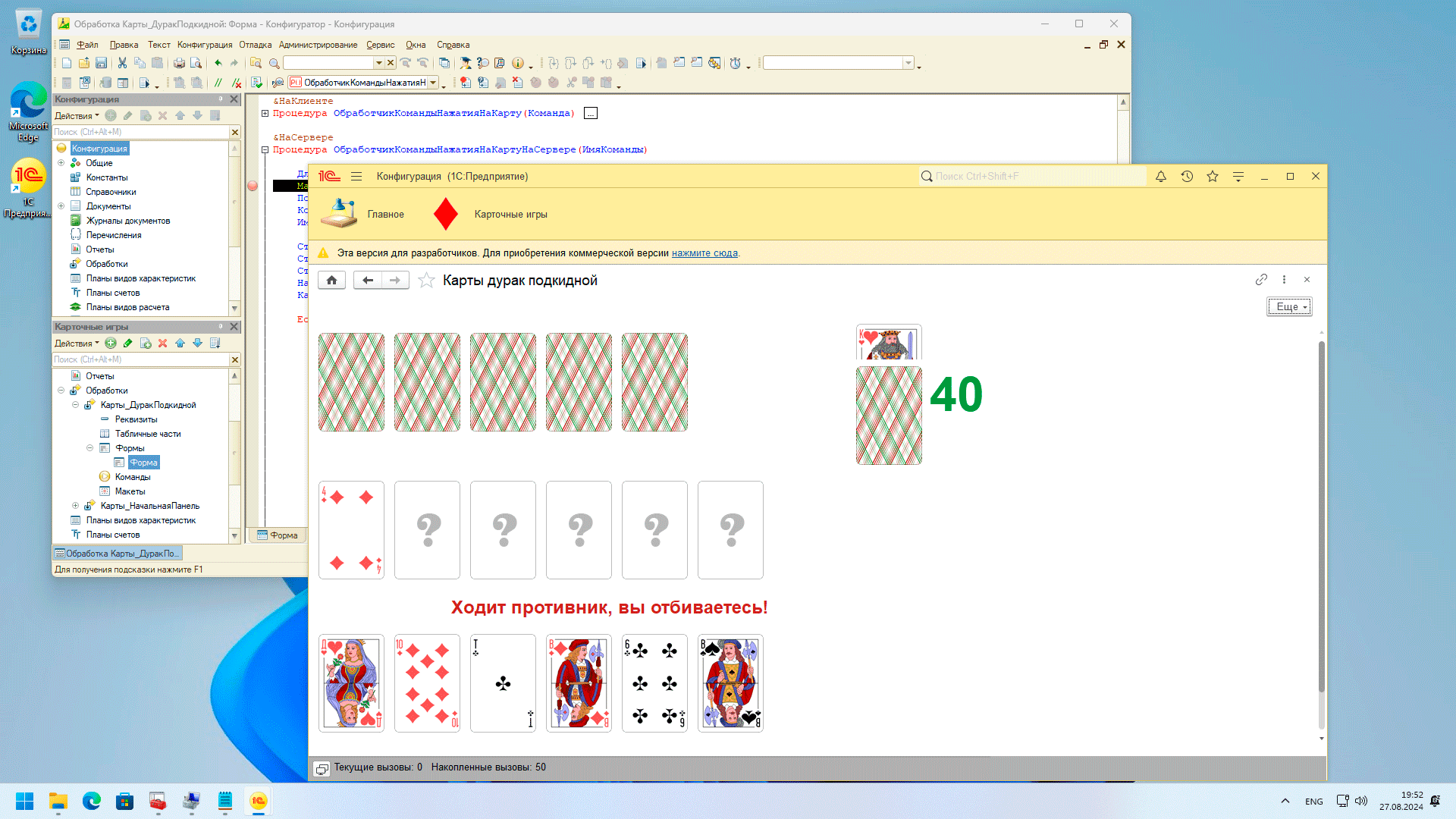The image size is (1456, 819).
Task: Click the get link chain icon
Action: (x=1261, y=280)
